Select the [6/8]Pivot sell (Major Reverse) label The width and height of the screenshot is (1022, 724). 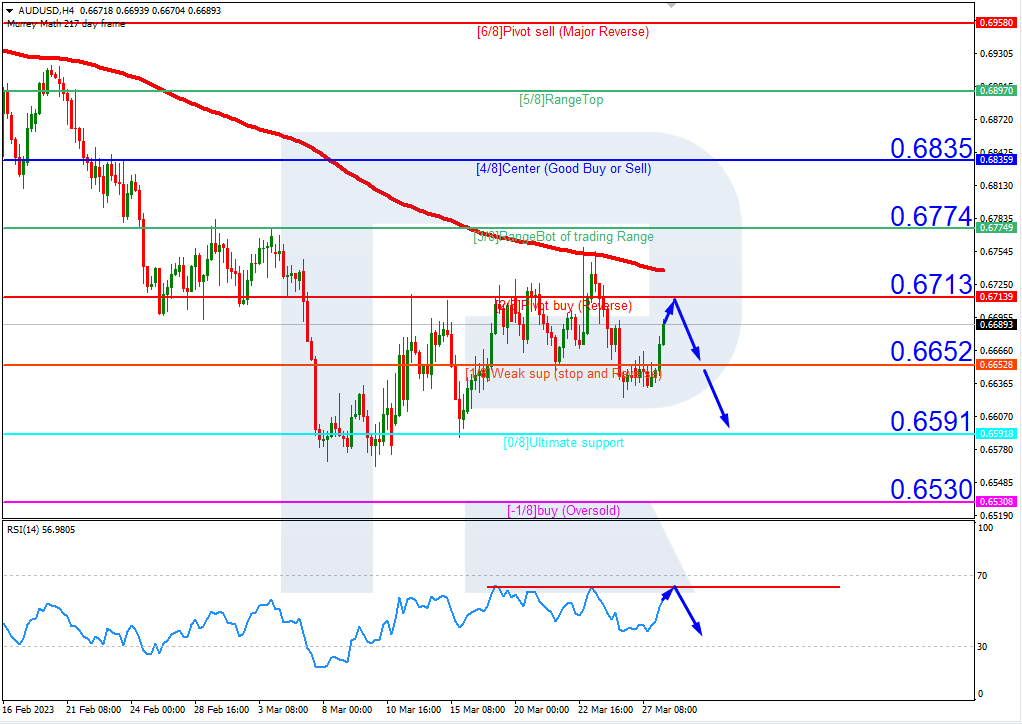(x=562, y=32)
